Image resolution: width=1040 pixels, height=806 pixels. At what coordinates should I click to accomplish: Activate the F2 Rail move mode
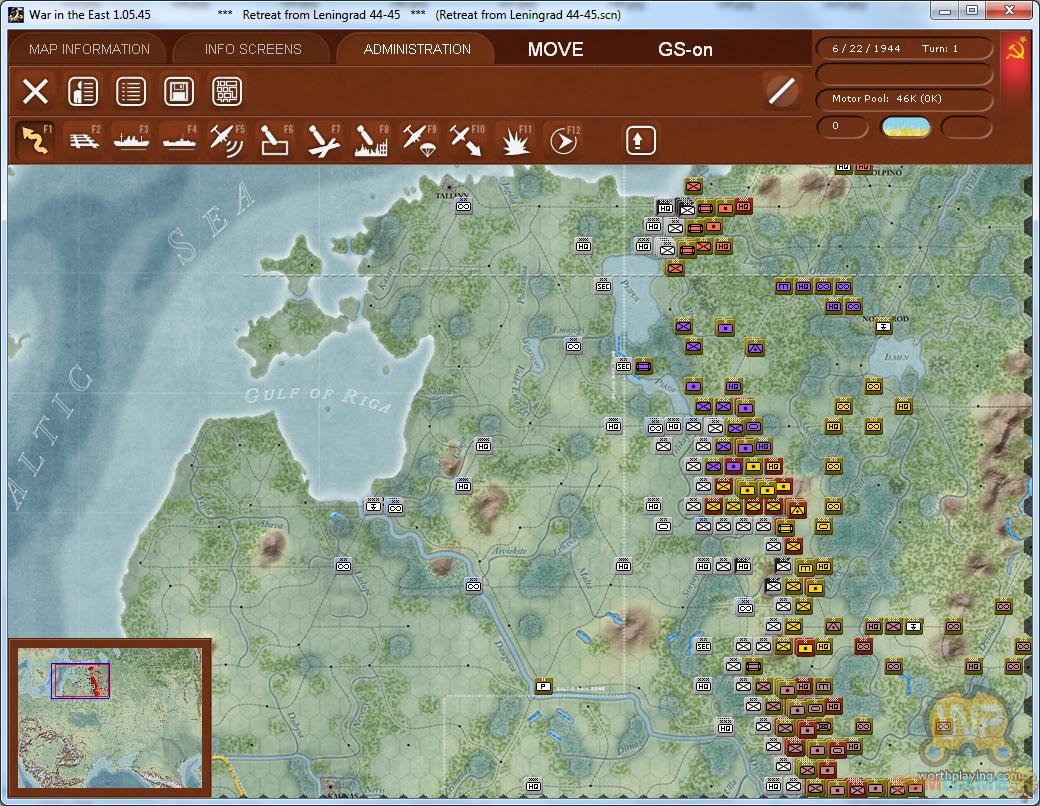click(84, 141)
